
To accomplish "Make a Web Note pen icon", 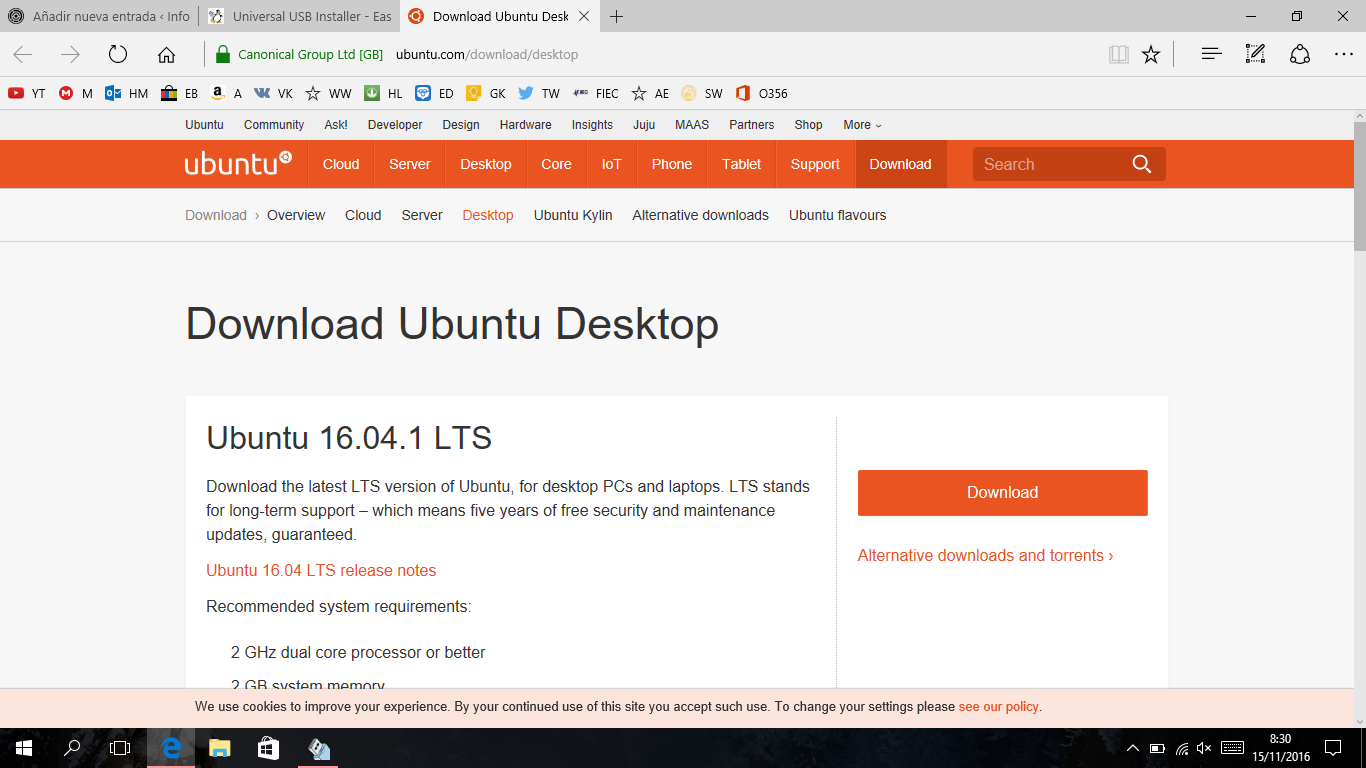I will coord(1255,55).
